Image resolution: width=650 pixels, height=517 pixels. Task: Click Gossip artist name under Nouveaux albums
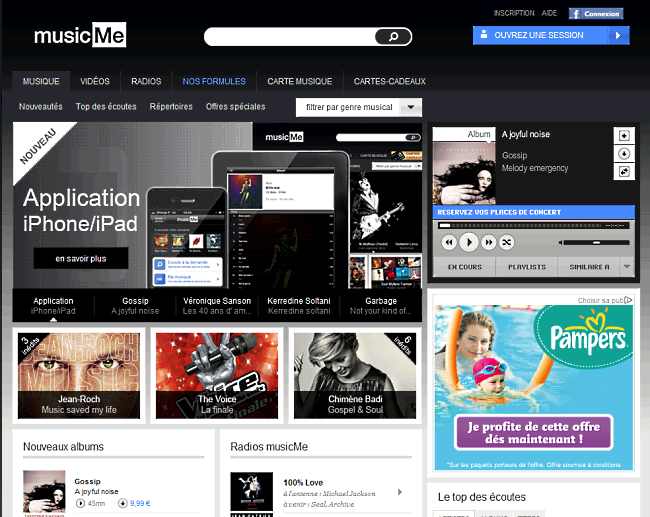pos(87,481)
